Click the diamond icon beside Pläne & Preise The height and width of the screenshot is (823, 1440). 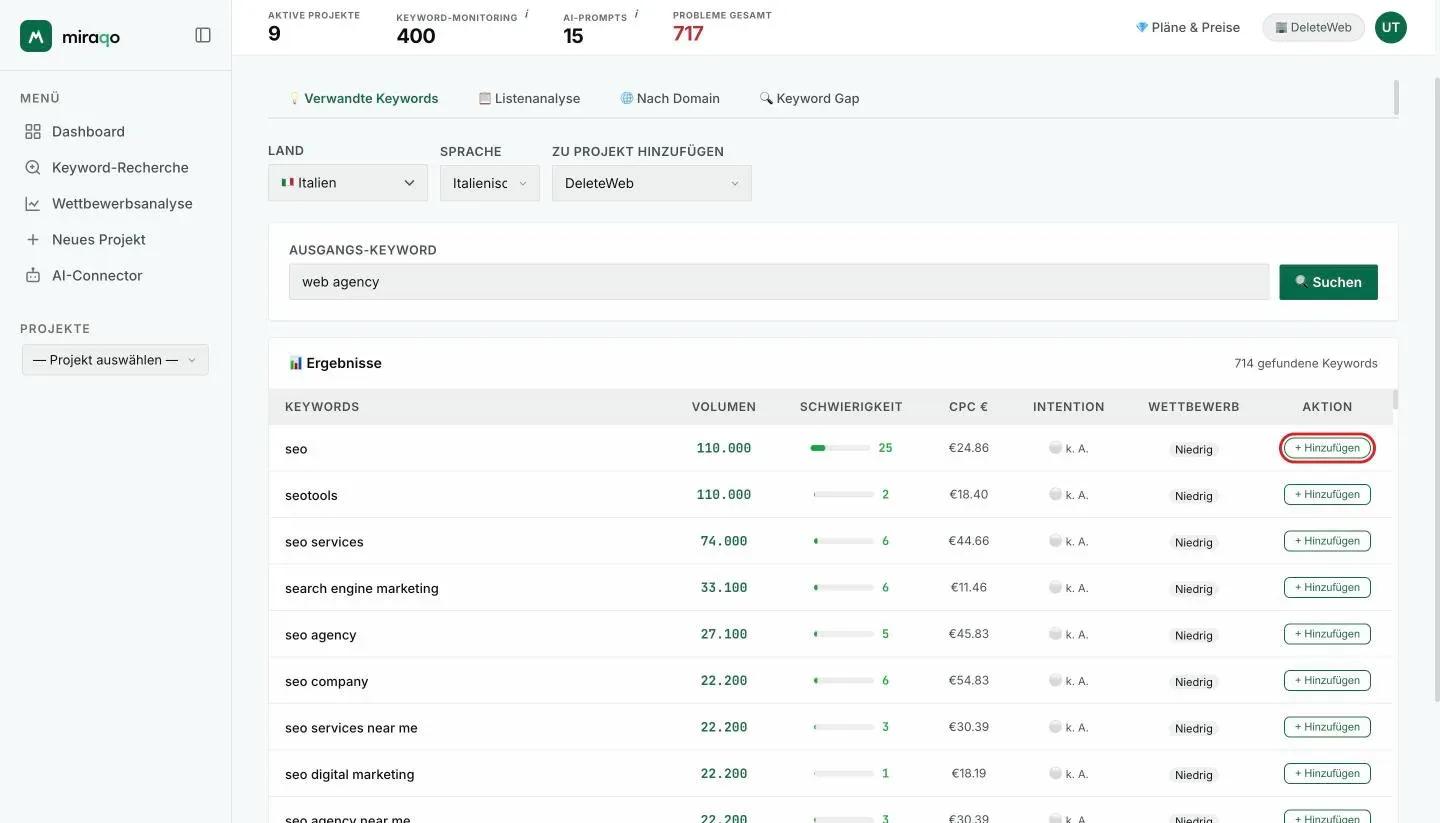coord(1142,28)
